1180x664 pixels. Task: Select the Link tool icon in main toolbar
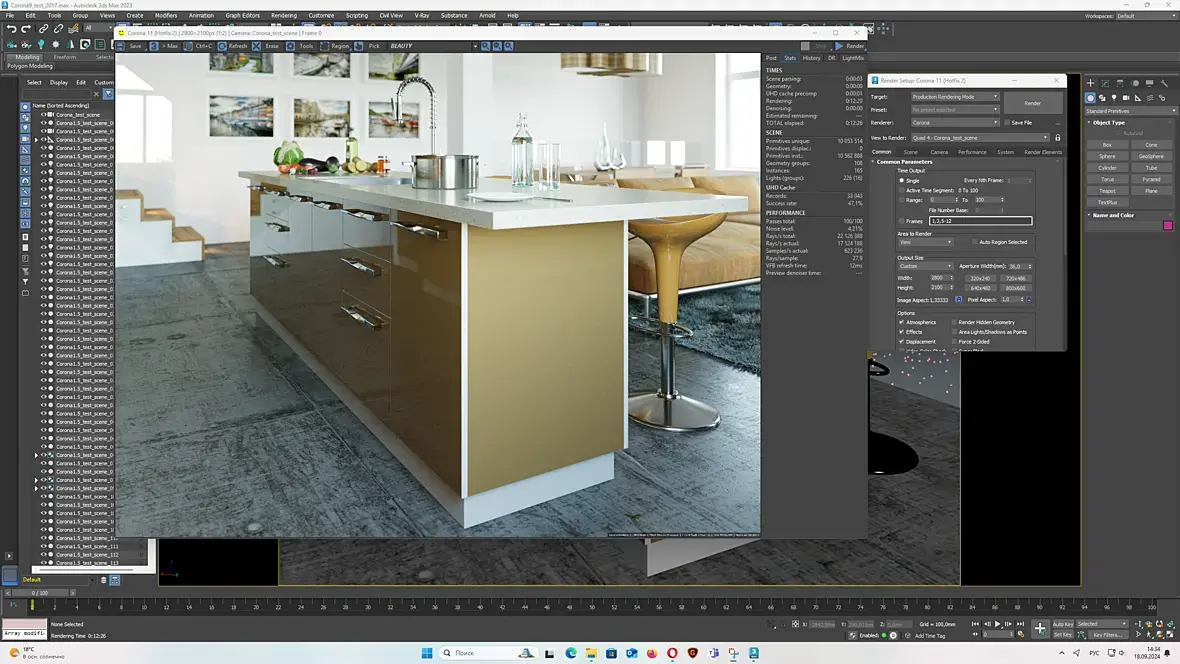(x=44, y=29)
